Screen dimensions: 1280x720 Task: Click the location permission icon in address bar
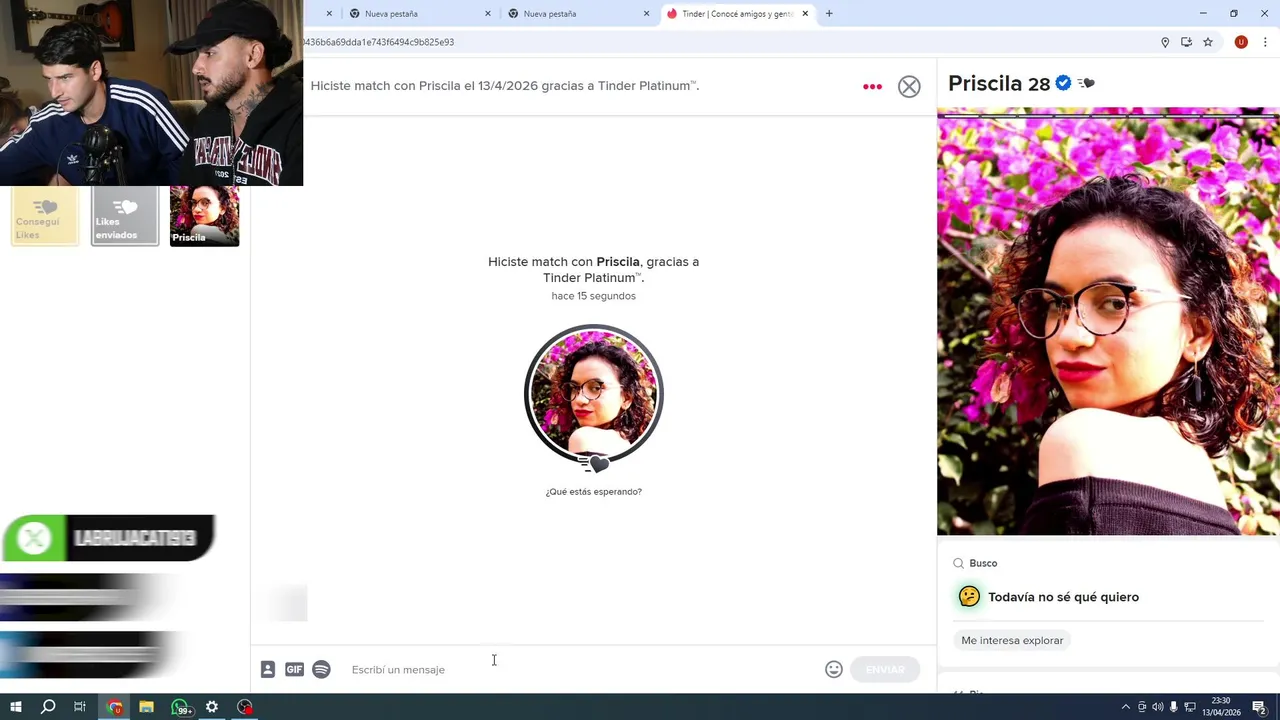click(1165, 42)
